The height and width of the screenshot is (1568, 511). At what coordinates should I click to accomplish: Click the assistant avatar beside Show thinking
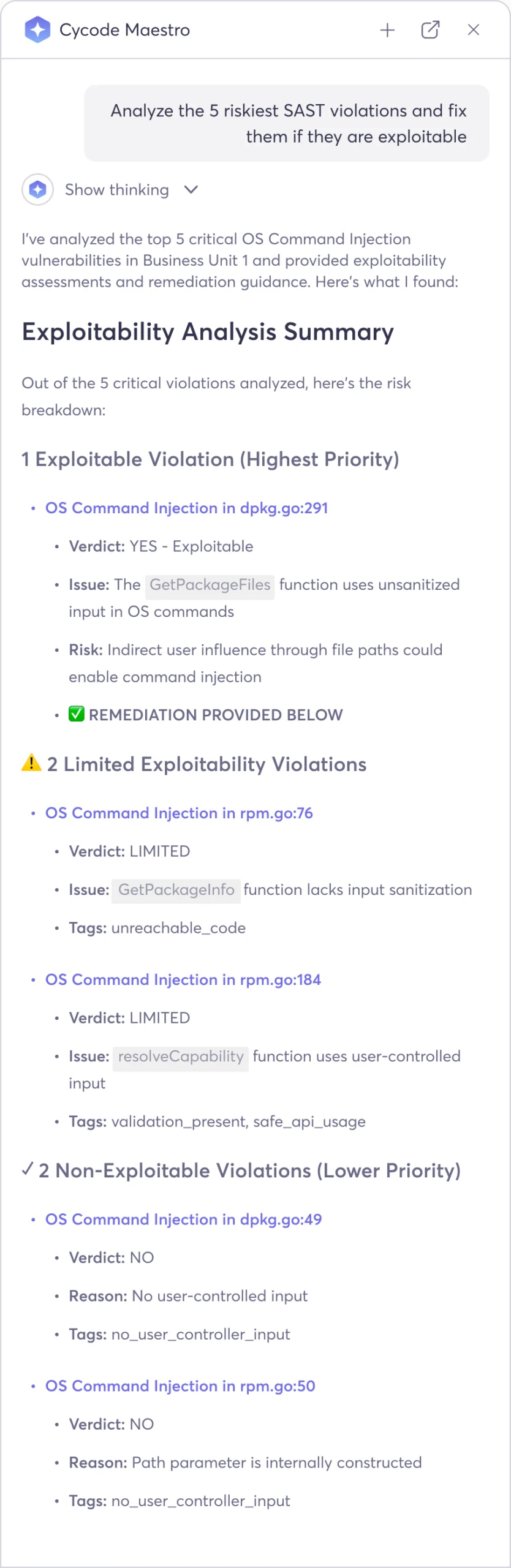[37, 190]
